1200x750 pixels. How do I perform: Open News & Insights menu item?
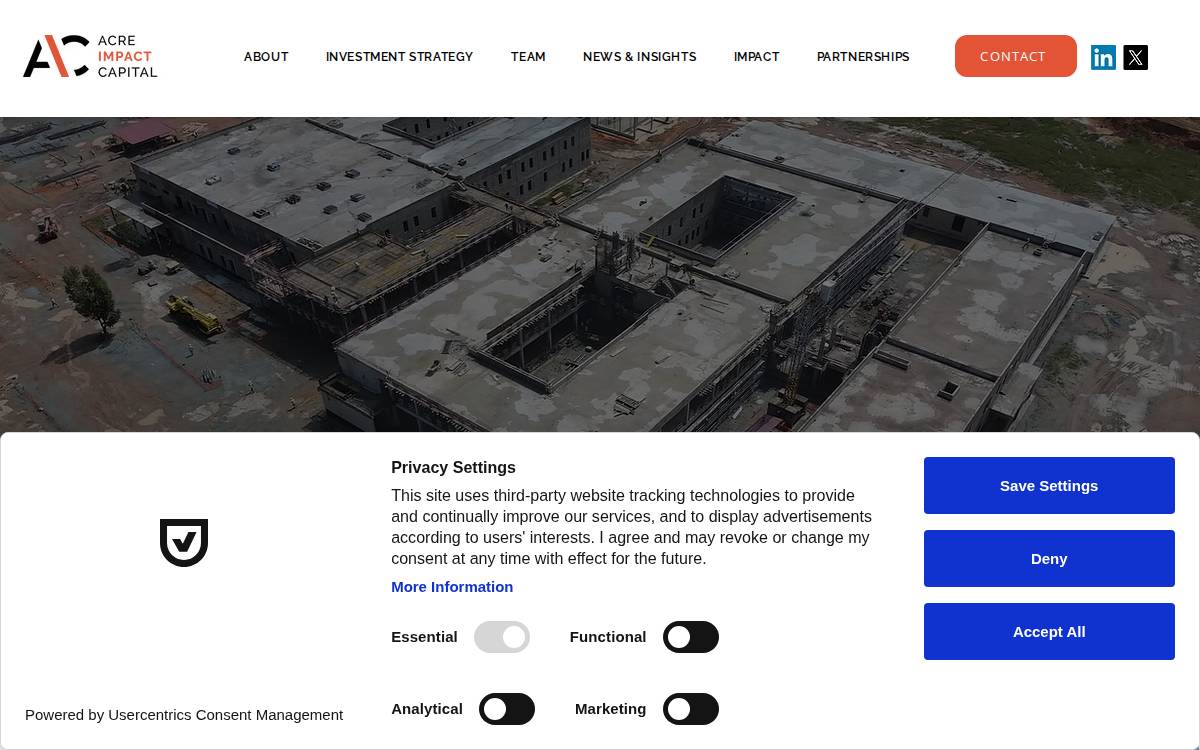point(640,57)
